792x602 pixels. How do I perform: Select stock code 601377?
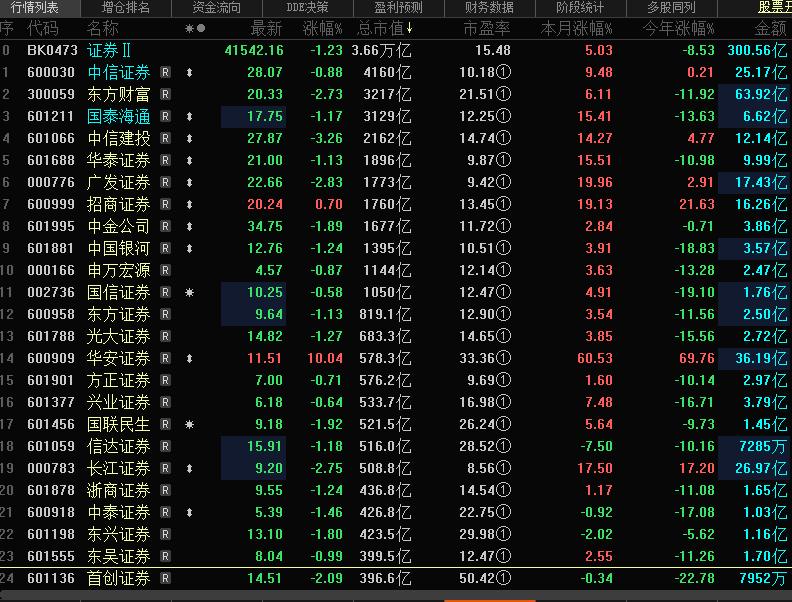click(x=51, y=402)
